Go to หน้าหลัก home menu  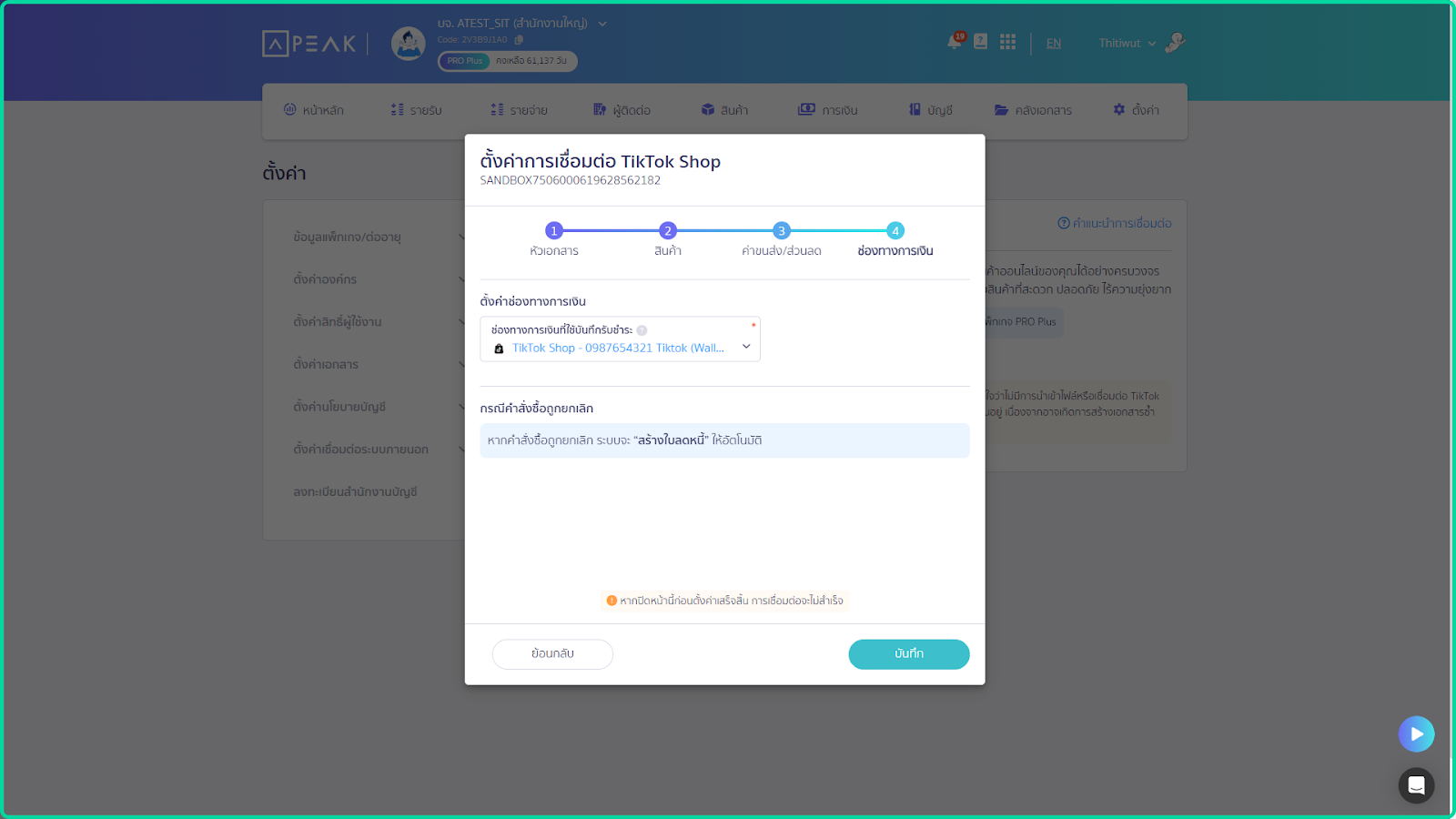click(x=314, y=110)
